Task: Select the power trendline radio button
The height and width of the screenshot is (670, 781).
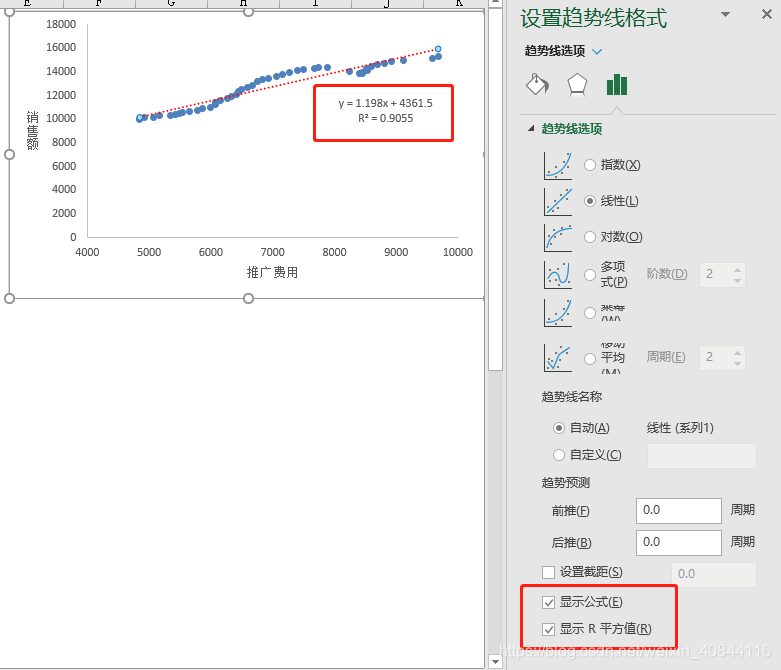Action: 590,313
